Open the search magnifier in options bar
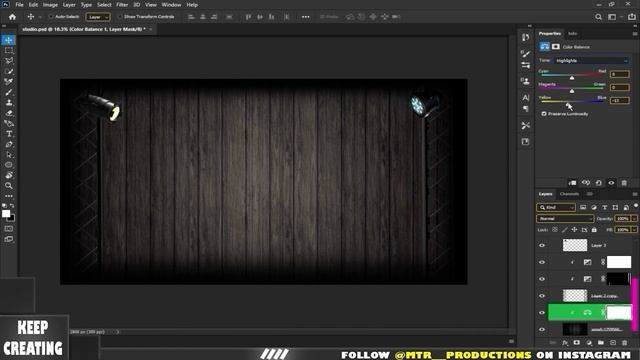 [x=598, y=17]
